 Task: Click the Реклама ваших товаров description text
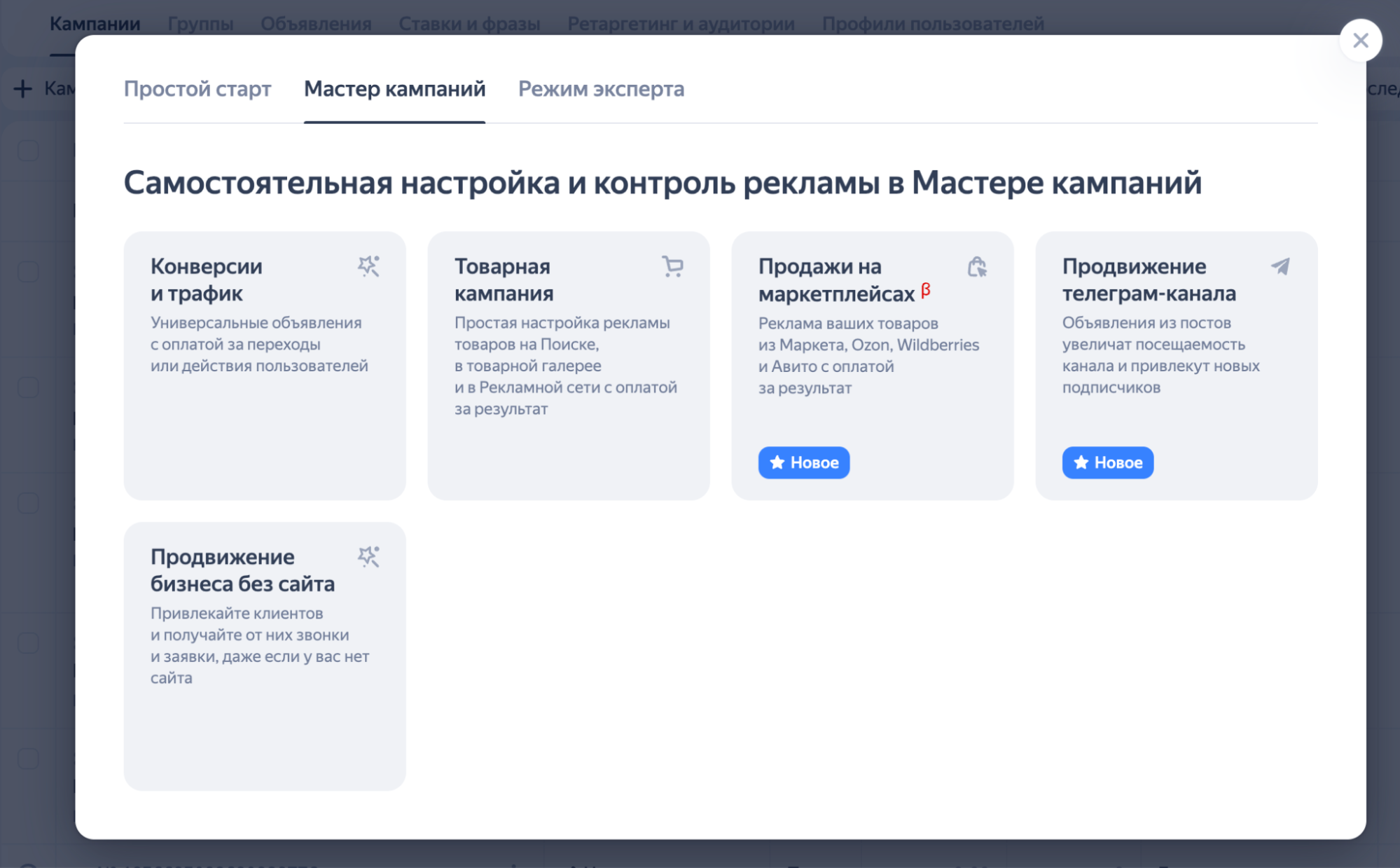point(868,355)
